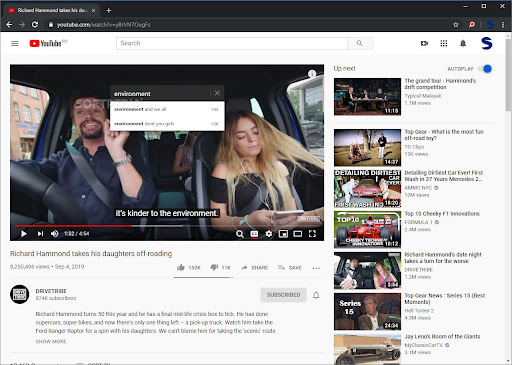This screenshot has height=365, width=512.
Task: Share the video
Action: [x=255, y=267]
